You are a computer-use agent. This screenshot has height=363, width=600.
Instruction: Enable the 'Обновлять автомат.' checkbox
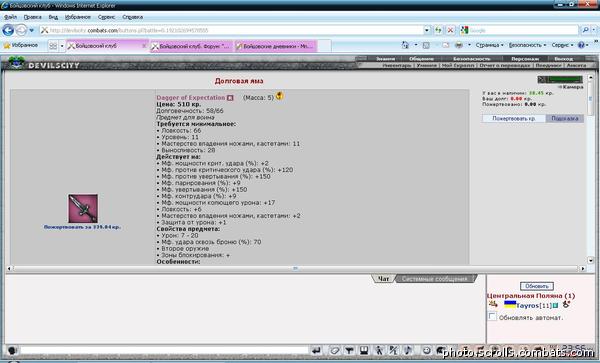[492, 316]
